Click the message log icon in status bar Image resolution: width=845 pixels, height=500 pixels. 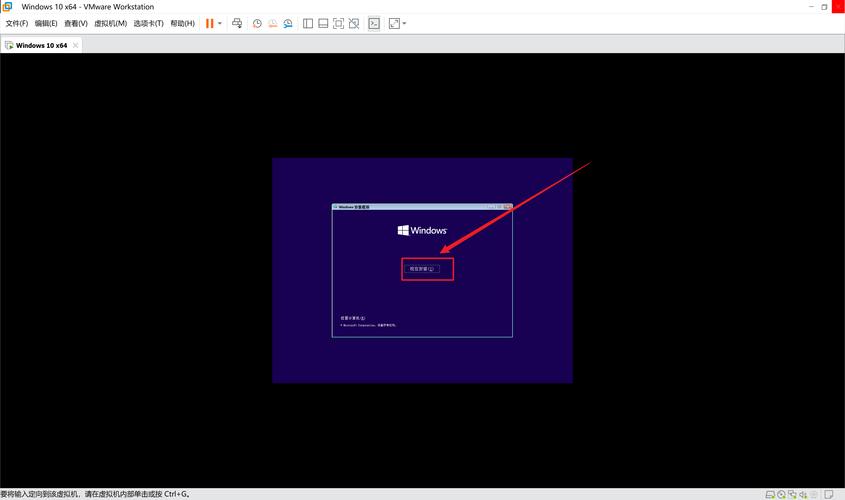pos(829,494)
